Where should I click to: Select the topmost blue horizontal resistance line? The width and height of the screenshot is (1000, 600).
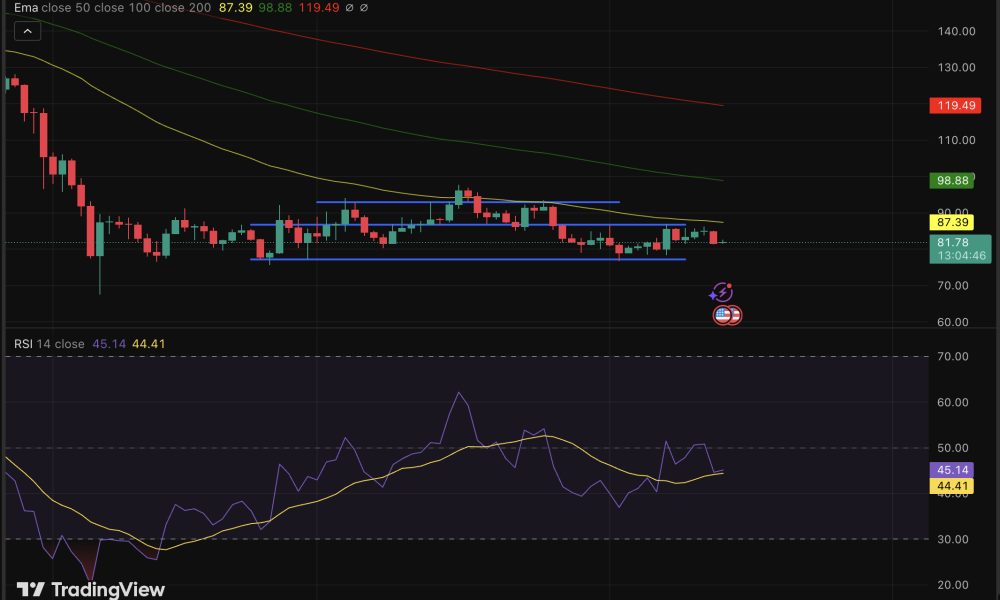pyautogui.click(x=468, y=202)
